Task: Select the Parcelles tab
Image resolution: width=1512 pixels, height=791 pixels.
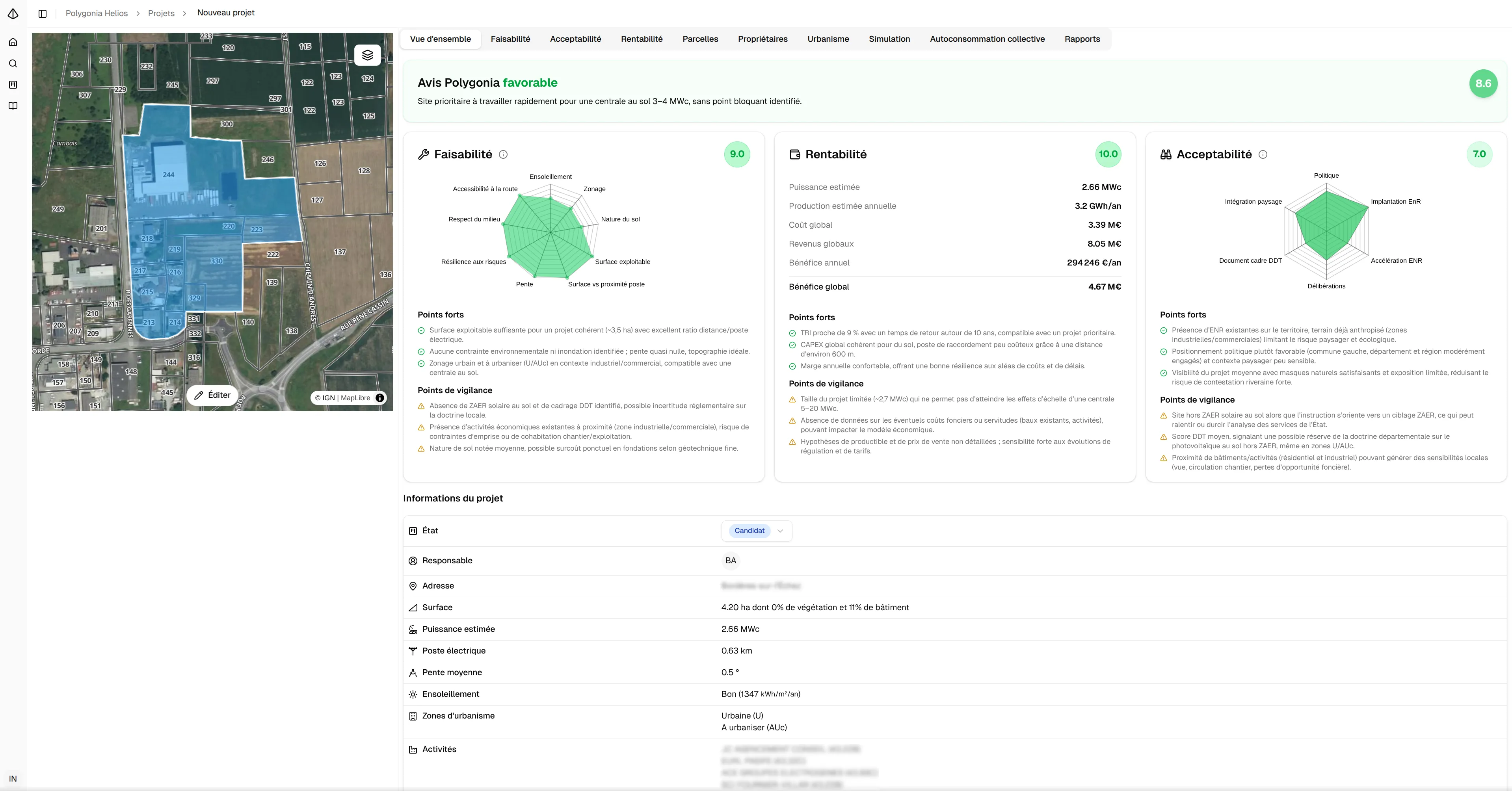Action: click(x=700, y=39)
